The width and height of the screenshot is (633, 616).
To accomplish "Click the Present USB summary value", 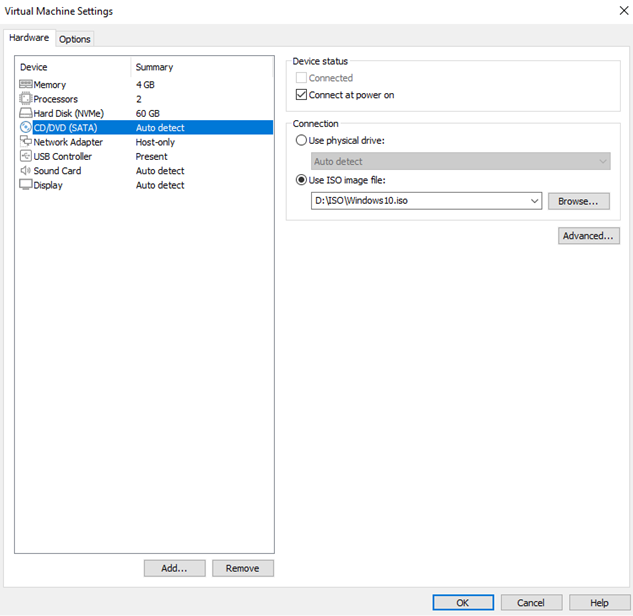I will (x=151, y=157).
